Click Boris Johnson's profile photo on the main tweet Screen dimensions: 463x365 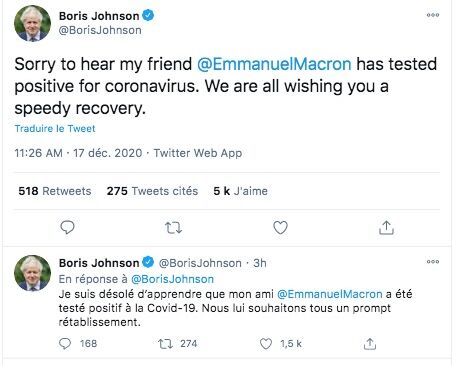tap(32, 24)
